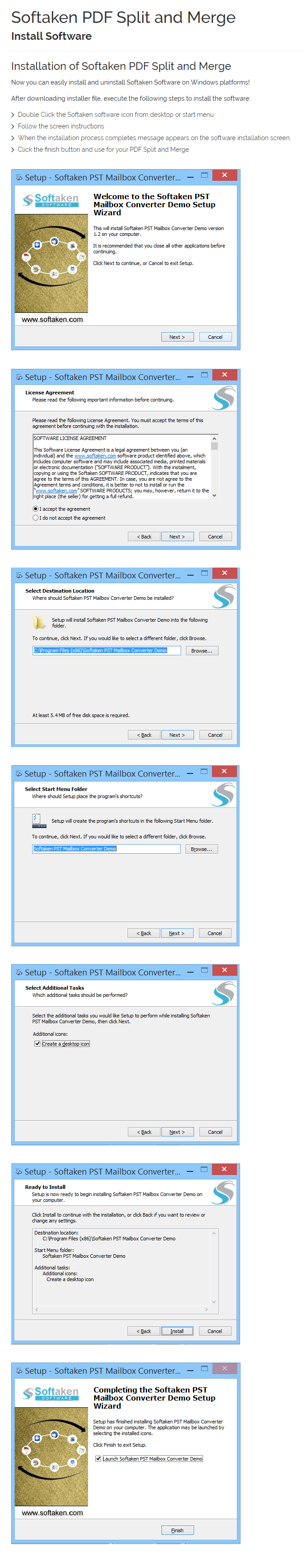Image resolution: width=304 pixels, height=1568 pixels.
Task: Click Softaken S logo in License Agreement window
Action: [223, 398]
